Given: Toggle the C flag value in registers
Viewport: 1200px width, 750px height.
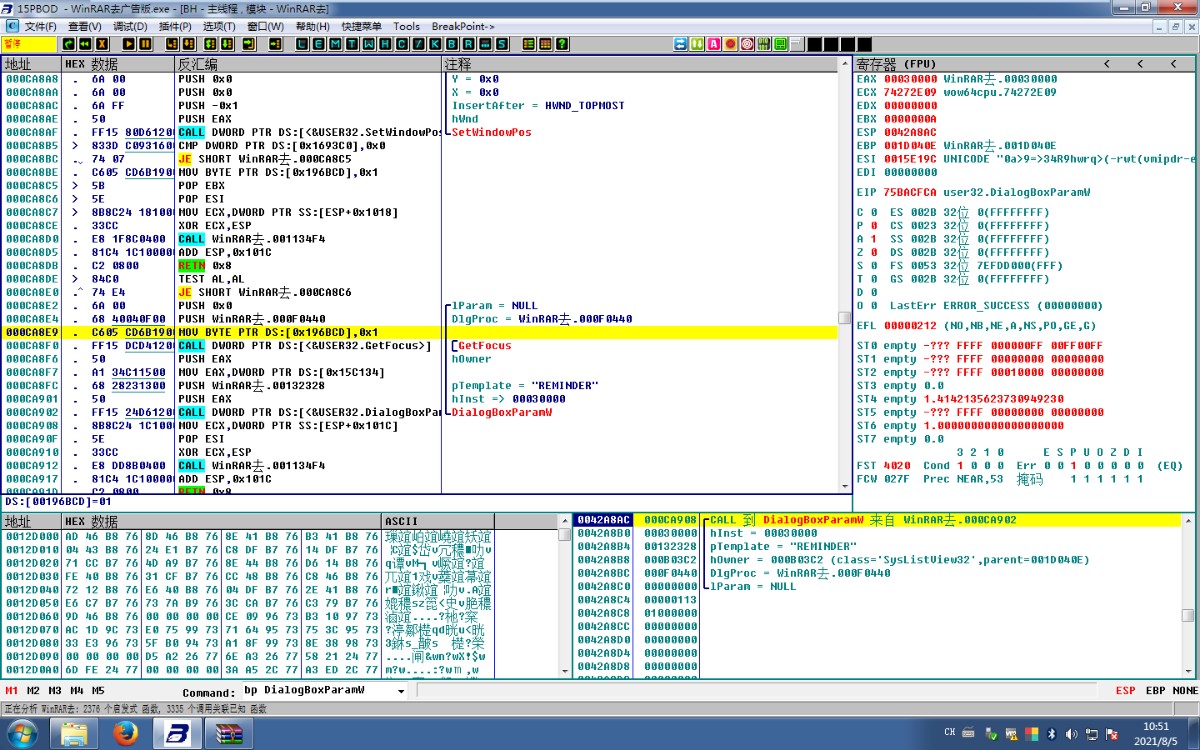Looking at the screenshot, I should click(x=875, y=213).
